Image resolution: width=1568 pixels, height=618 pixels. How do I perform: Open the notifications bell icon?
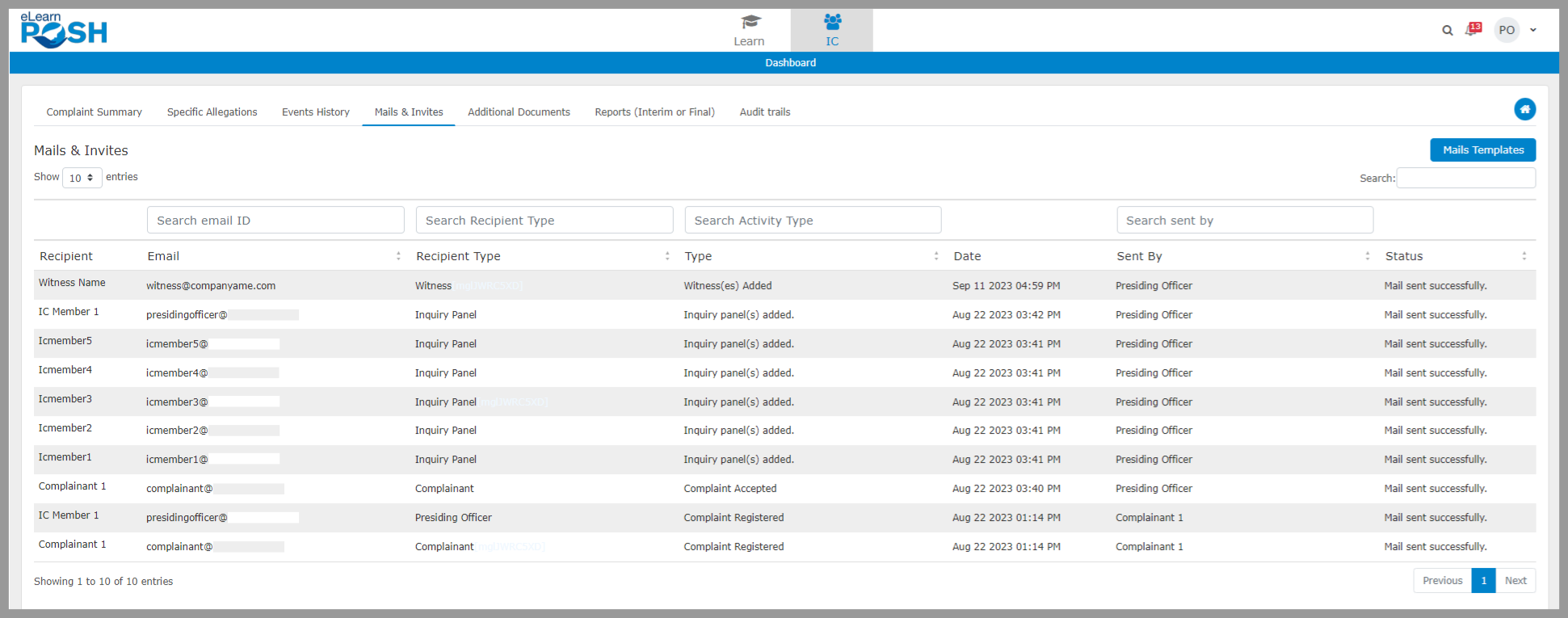pyautogui.click(x=1472, y=31)
